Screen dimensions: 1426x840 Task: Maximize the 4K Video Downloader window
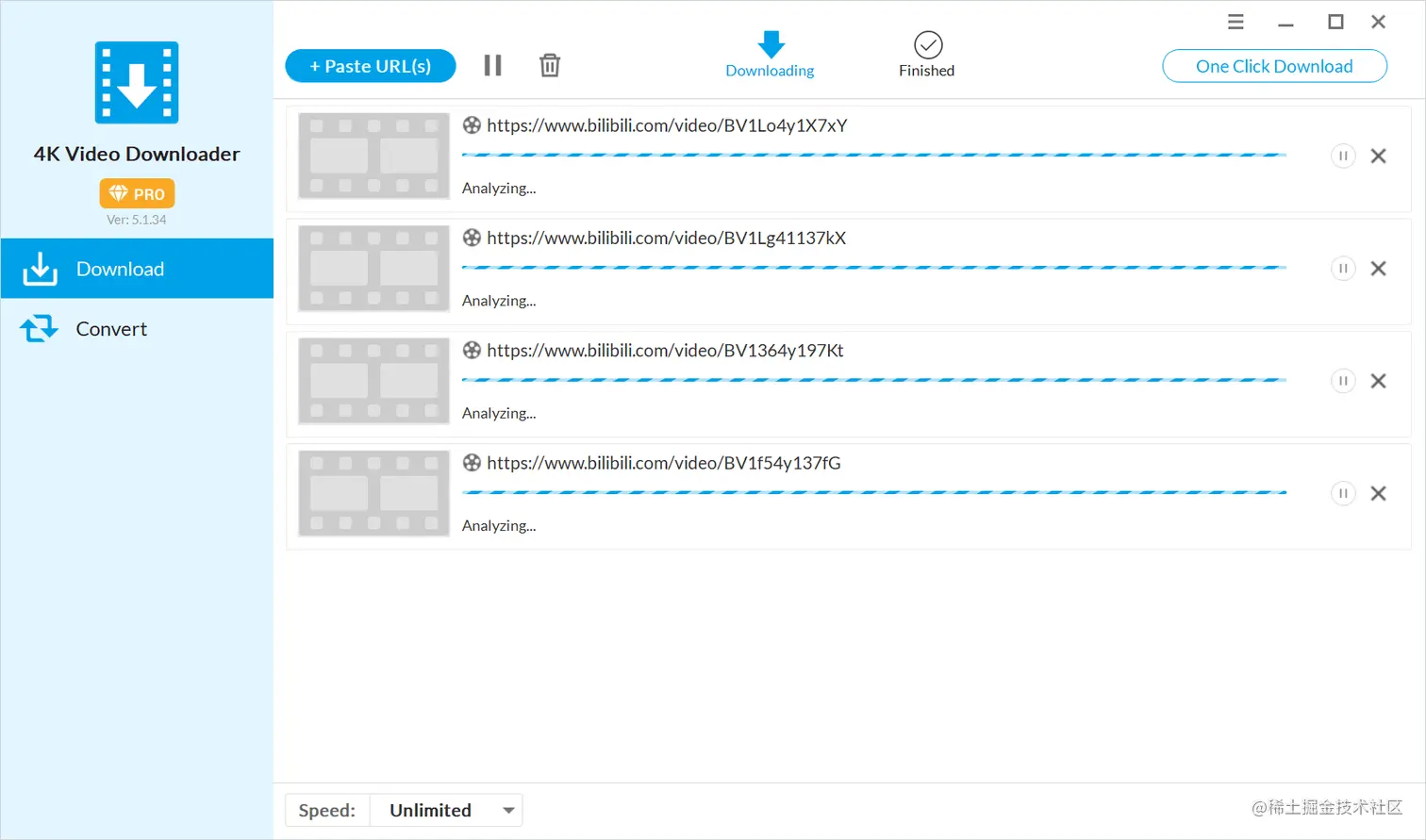1335,22
